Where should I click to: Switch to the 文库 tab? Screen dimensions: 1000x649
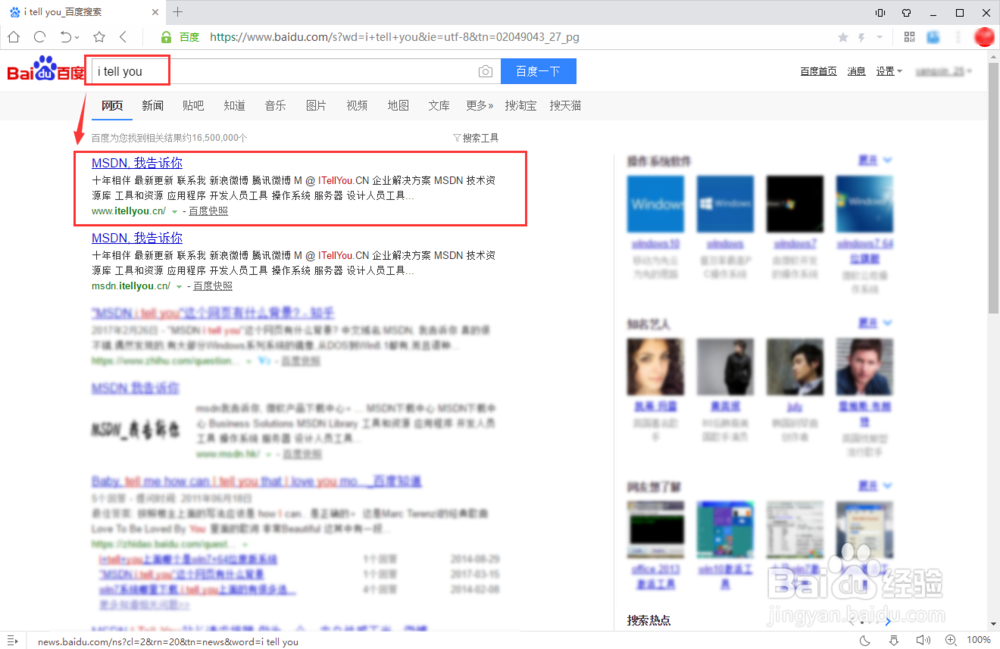pyautogui.click(x=439, y=106)
